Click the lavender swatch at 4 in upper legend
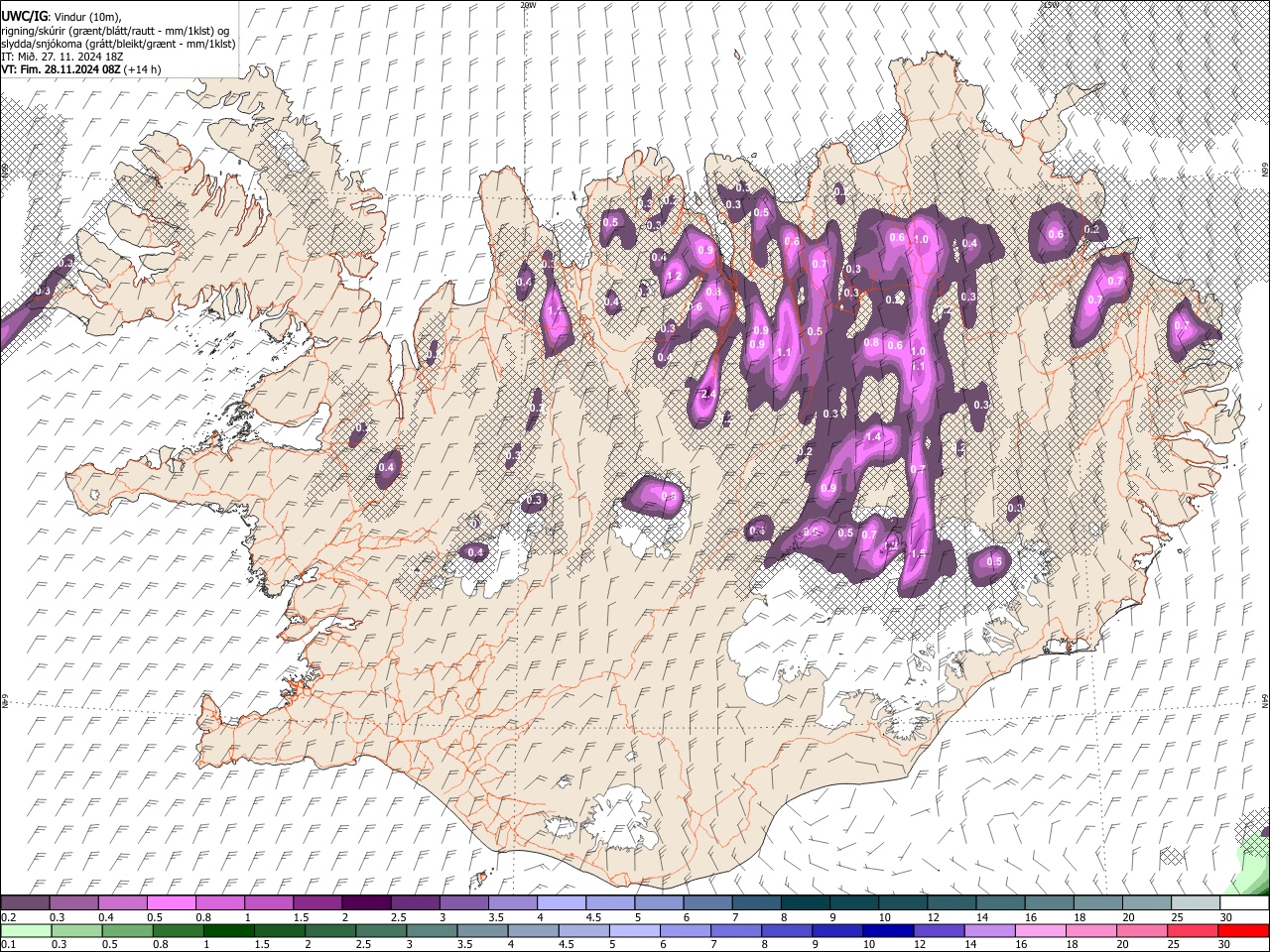Screen dimensions: 1270x952 pos(562,903)
